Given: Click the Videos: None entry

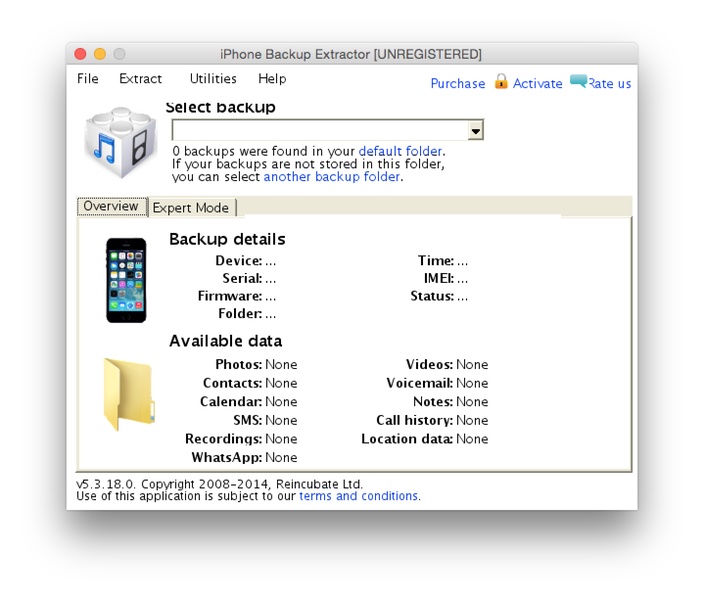Looking at the screenshot, I should (x=447, y=364).
